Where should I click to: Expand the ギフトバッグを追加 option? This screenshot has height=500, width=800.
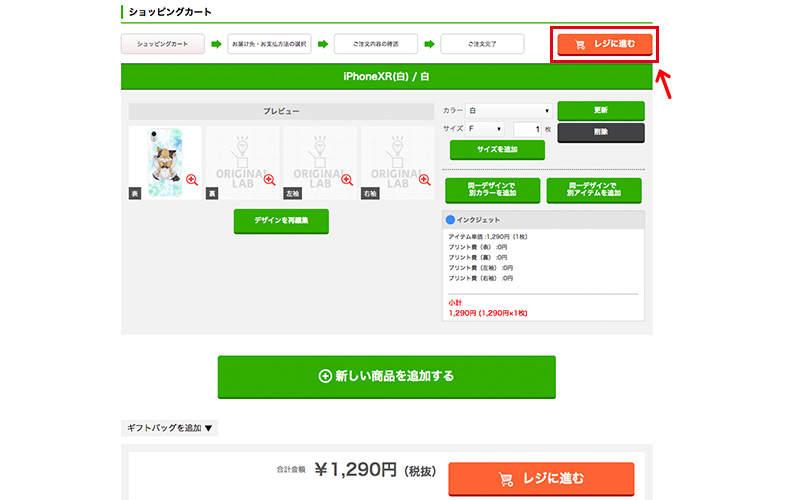(x=169, y=428)
